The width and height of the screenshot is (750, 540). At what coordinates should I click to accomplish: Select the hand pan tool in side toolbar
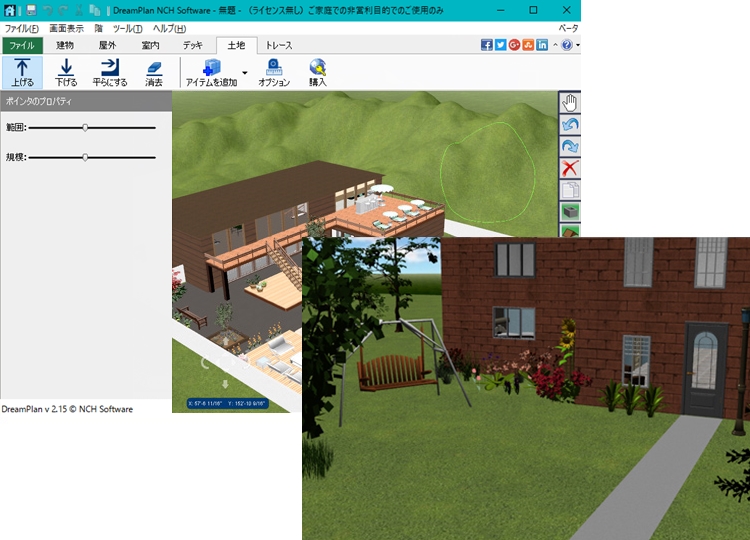pyautogui.click(x=570, y=102)
